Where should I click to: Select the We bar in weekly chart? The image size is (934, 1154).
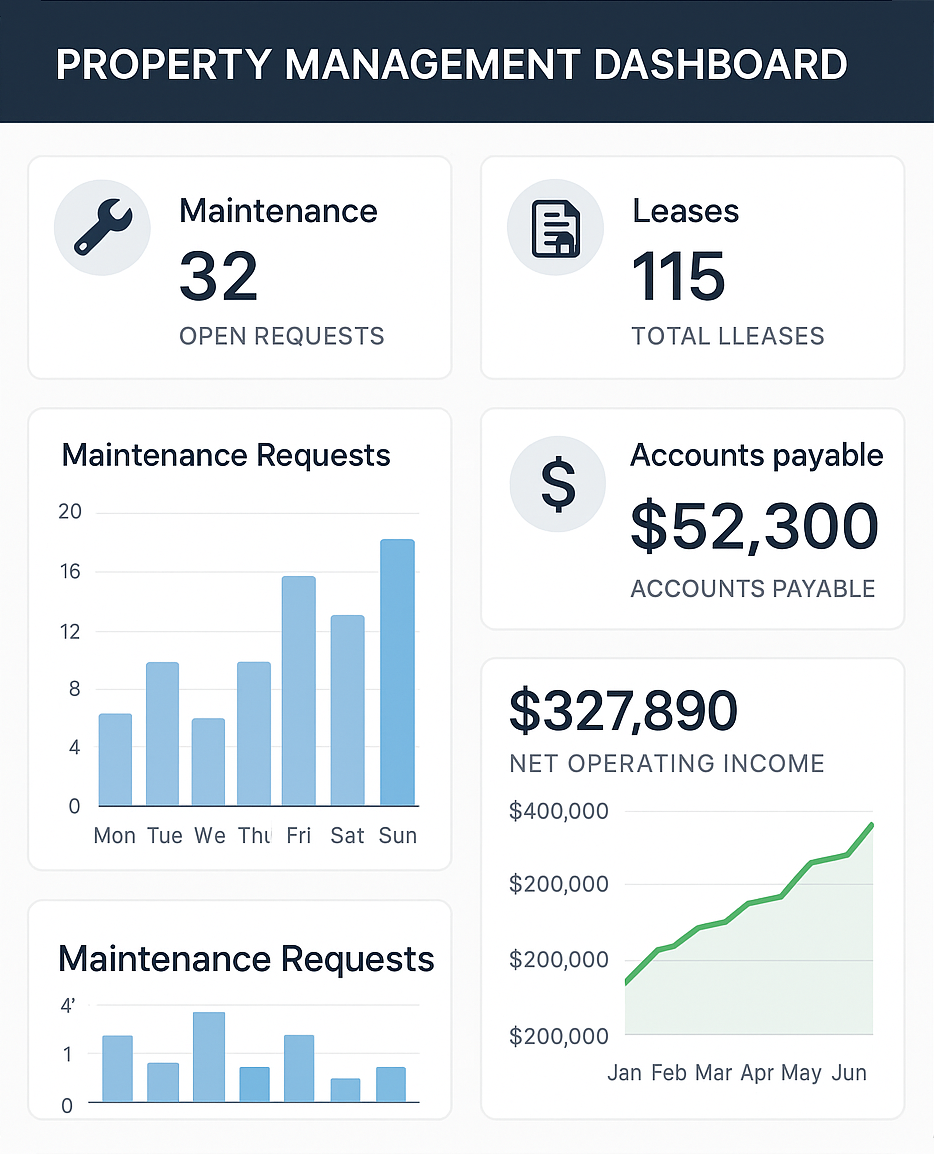[208, 762]
